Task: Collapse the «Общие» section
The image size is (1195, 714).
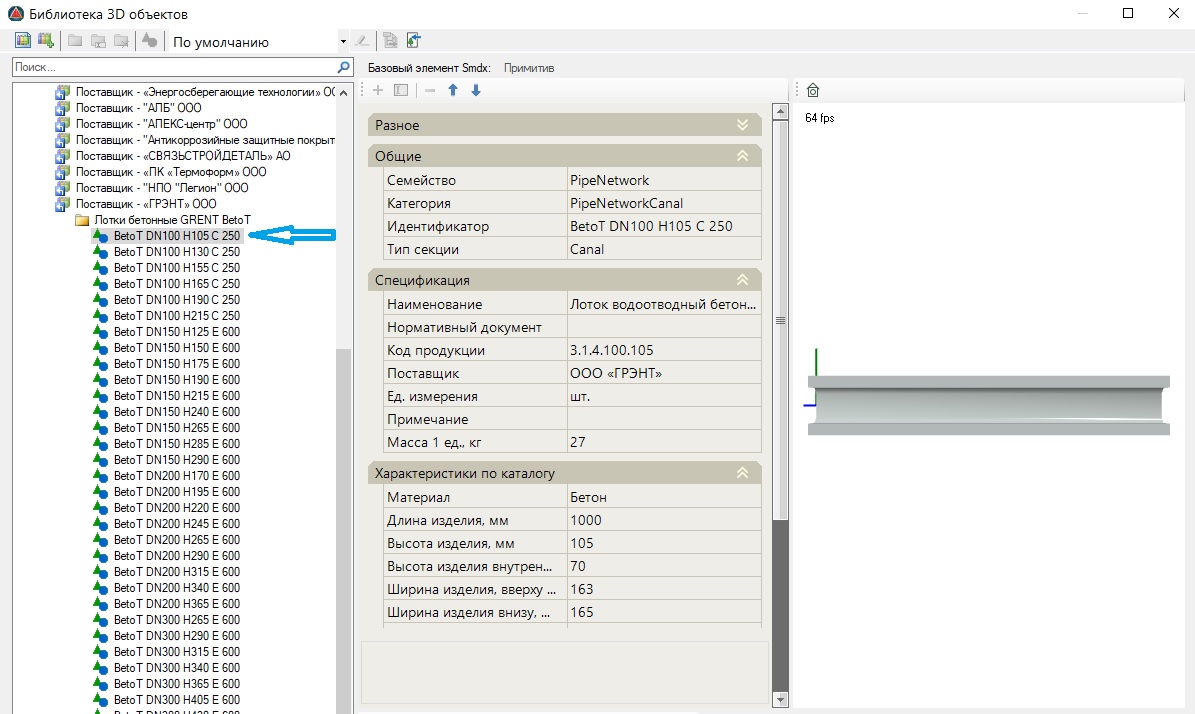Action: (742, 156)
